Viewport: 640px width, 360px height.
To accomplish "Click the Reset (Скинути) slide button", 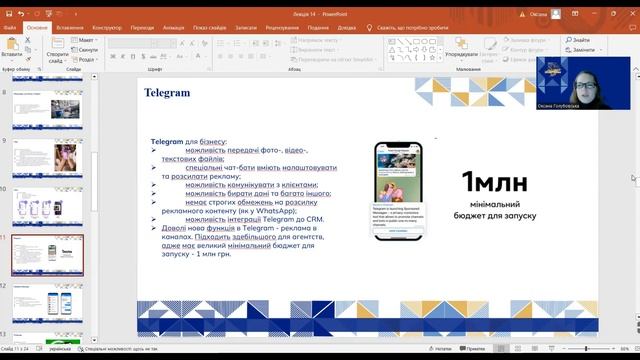I will (84, 50).
